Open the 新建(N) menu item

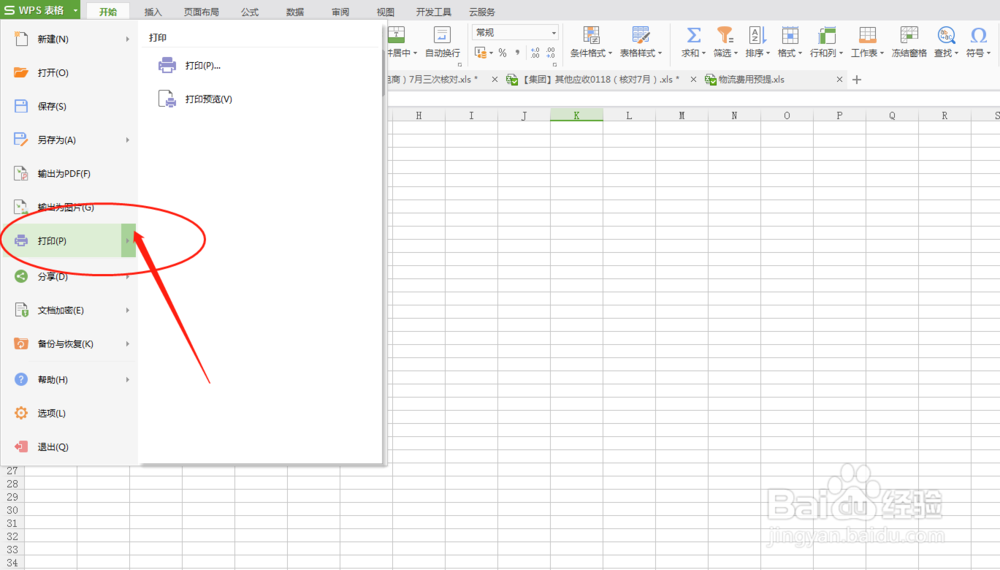coord(69,40)
